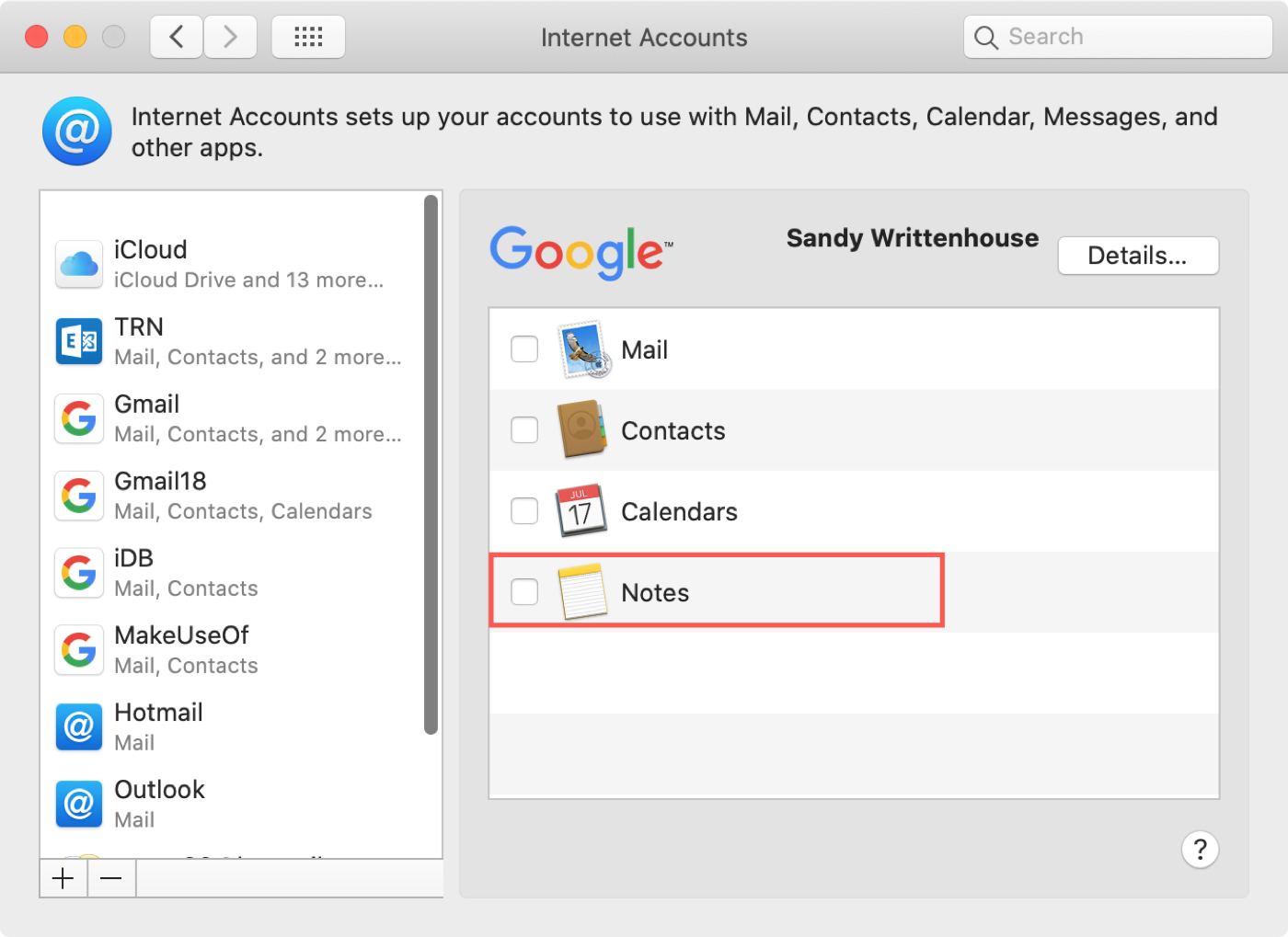
Task: Click the Calendars service label
Action: point(680,512)
